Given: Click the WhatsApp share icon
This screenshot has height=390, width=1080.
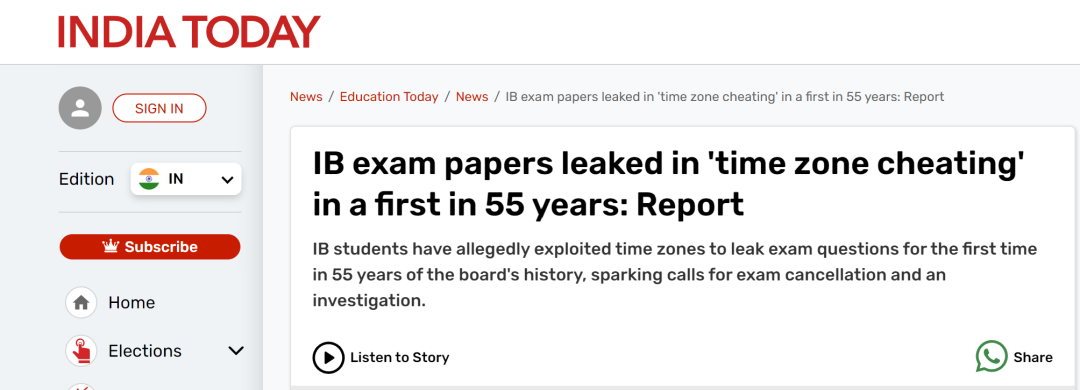Looking at the screenshot, I should (992, 357).
